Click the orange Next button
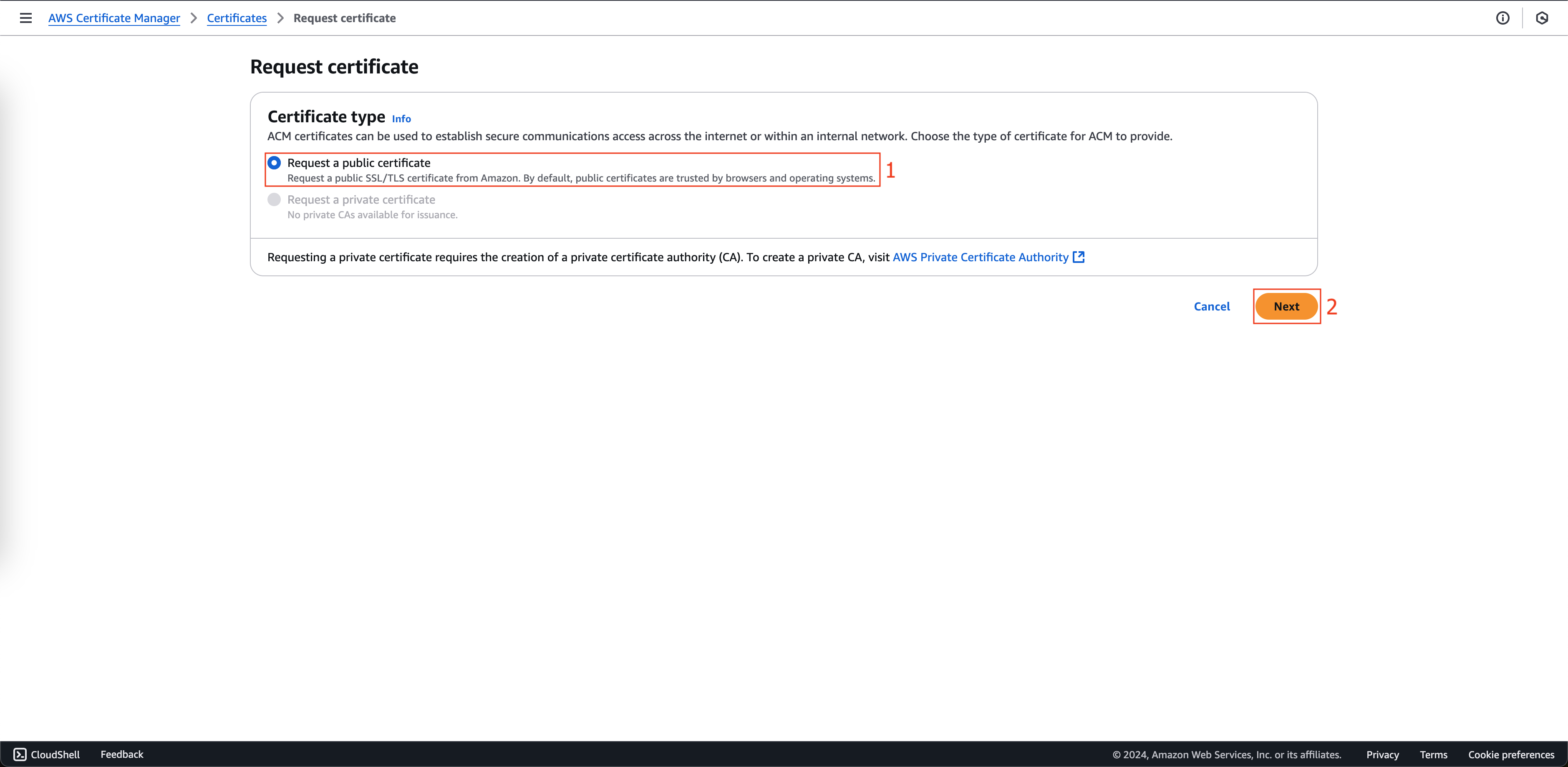 pos(1286,306)
